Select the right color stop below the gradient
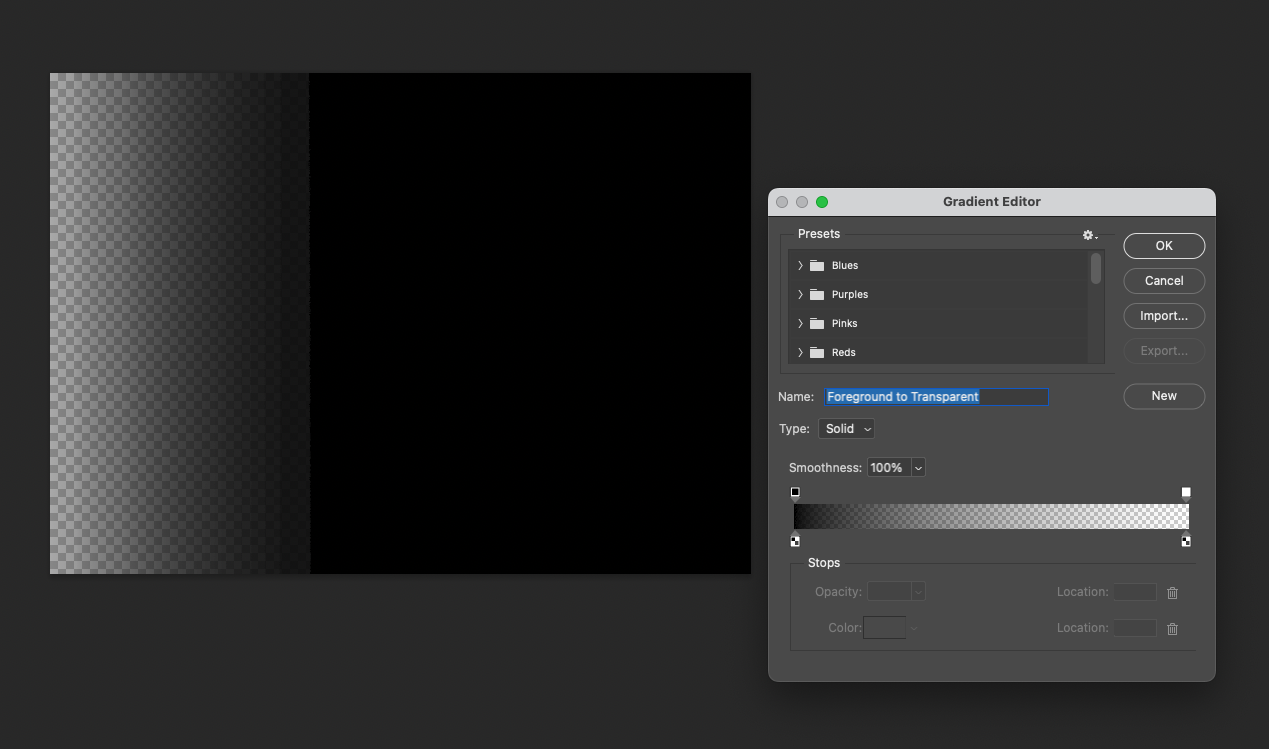 pos(1186,540)
